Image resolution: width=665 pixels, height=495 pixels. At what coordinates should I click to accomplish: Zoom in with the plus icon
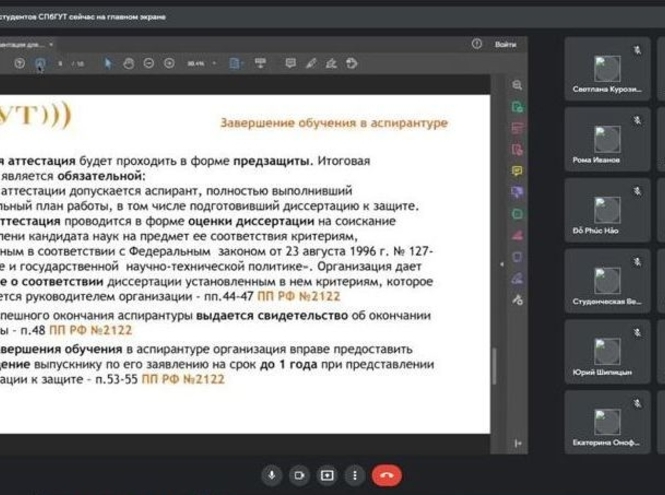click(x=169, y=64)
